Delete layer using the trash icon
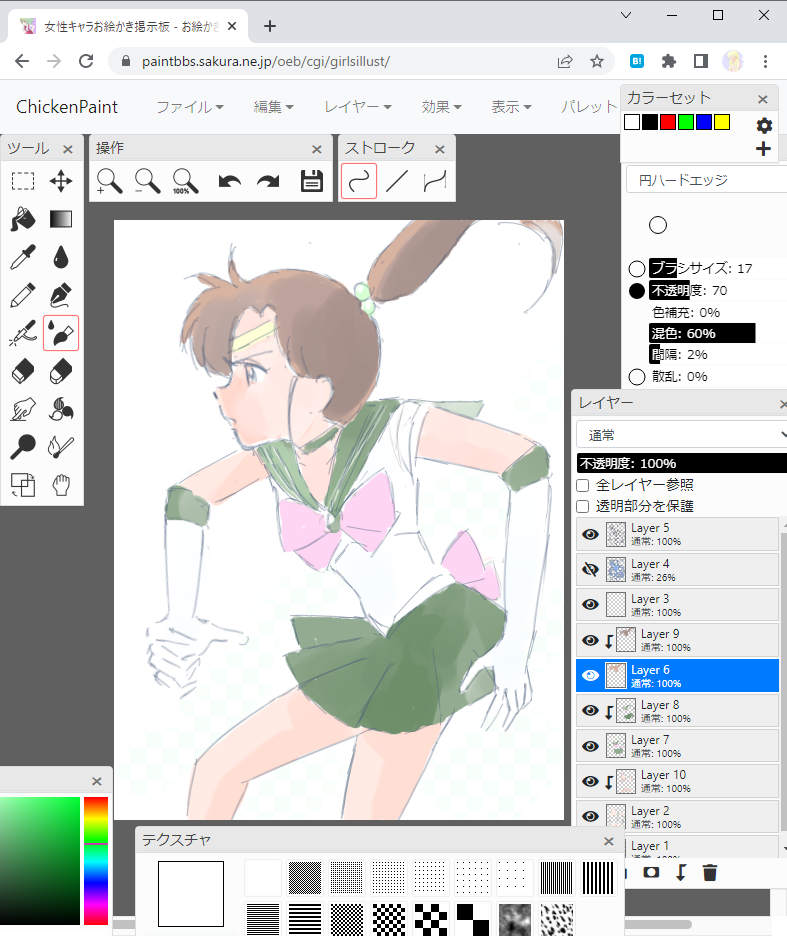787x936 pixels. pyautogui.click(x=709, y=873)
